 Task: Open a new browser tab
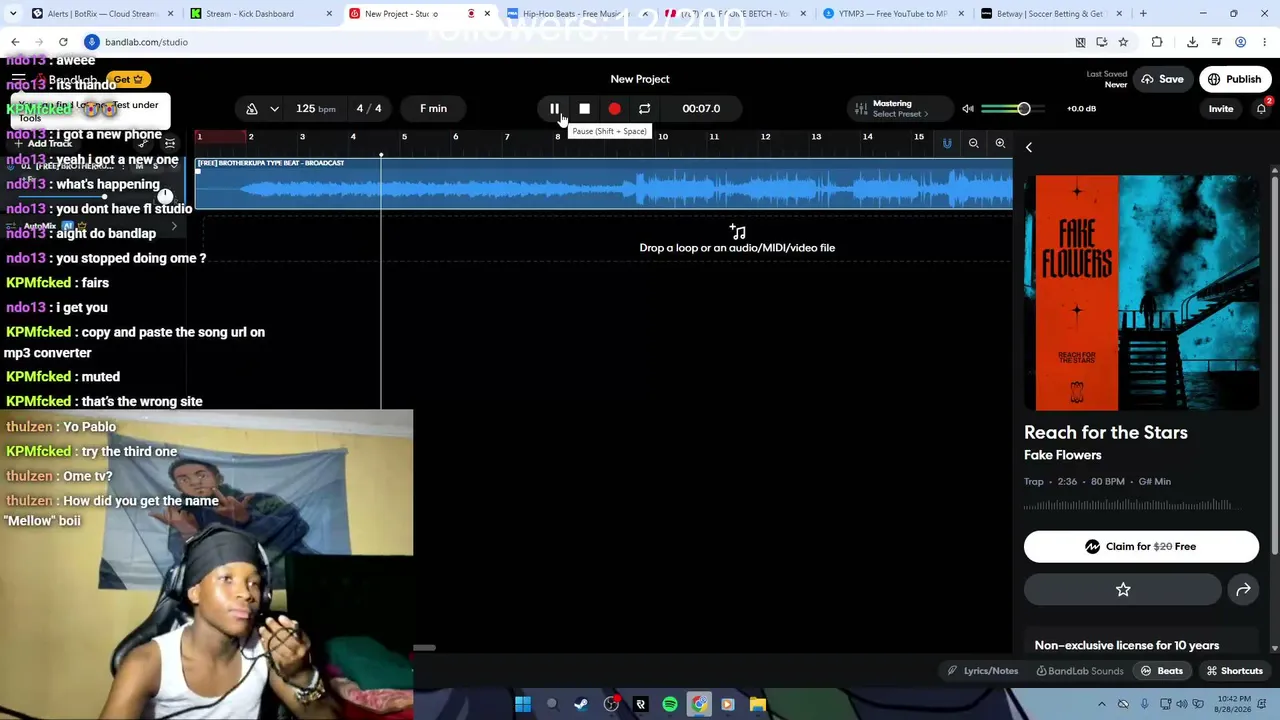click(x=1143, y=14)
